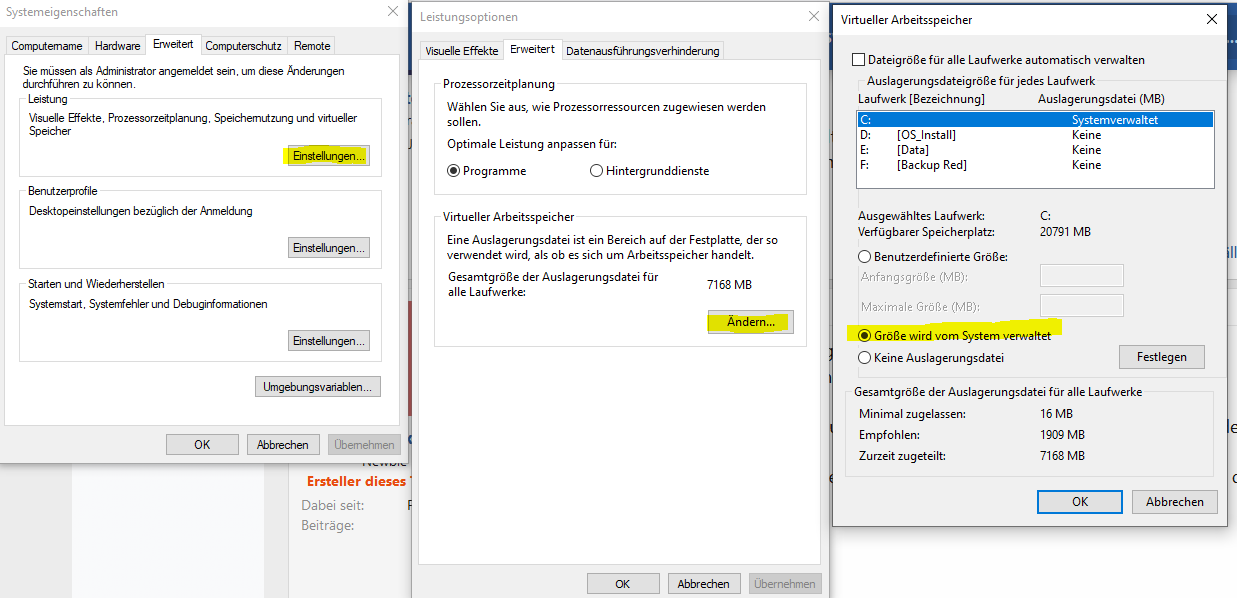Switch to the Remote tab
This screenshot has width=1237, height=598.
coord(310,45)
